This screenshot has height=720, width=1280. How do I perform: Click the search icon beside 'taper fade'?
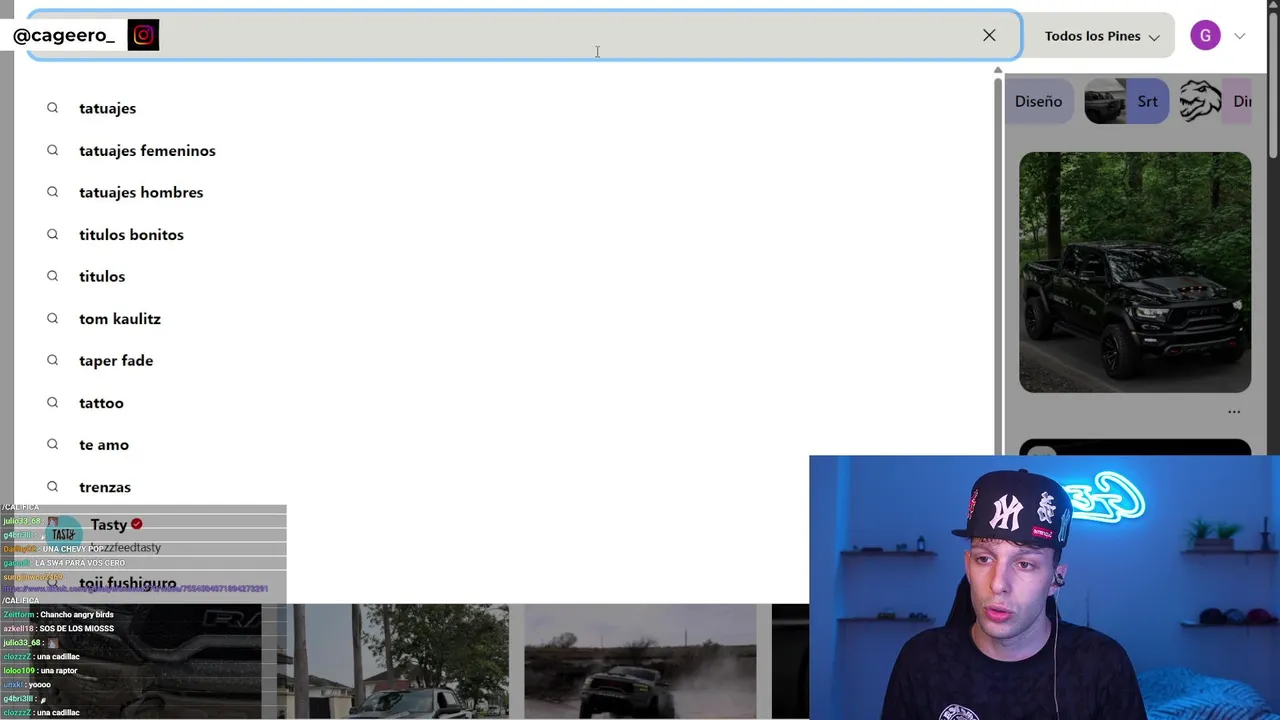(52, 360)
